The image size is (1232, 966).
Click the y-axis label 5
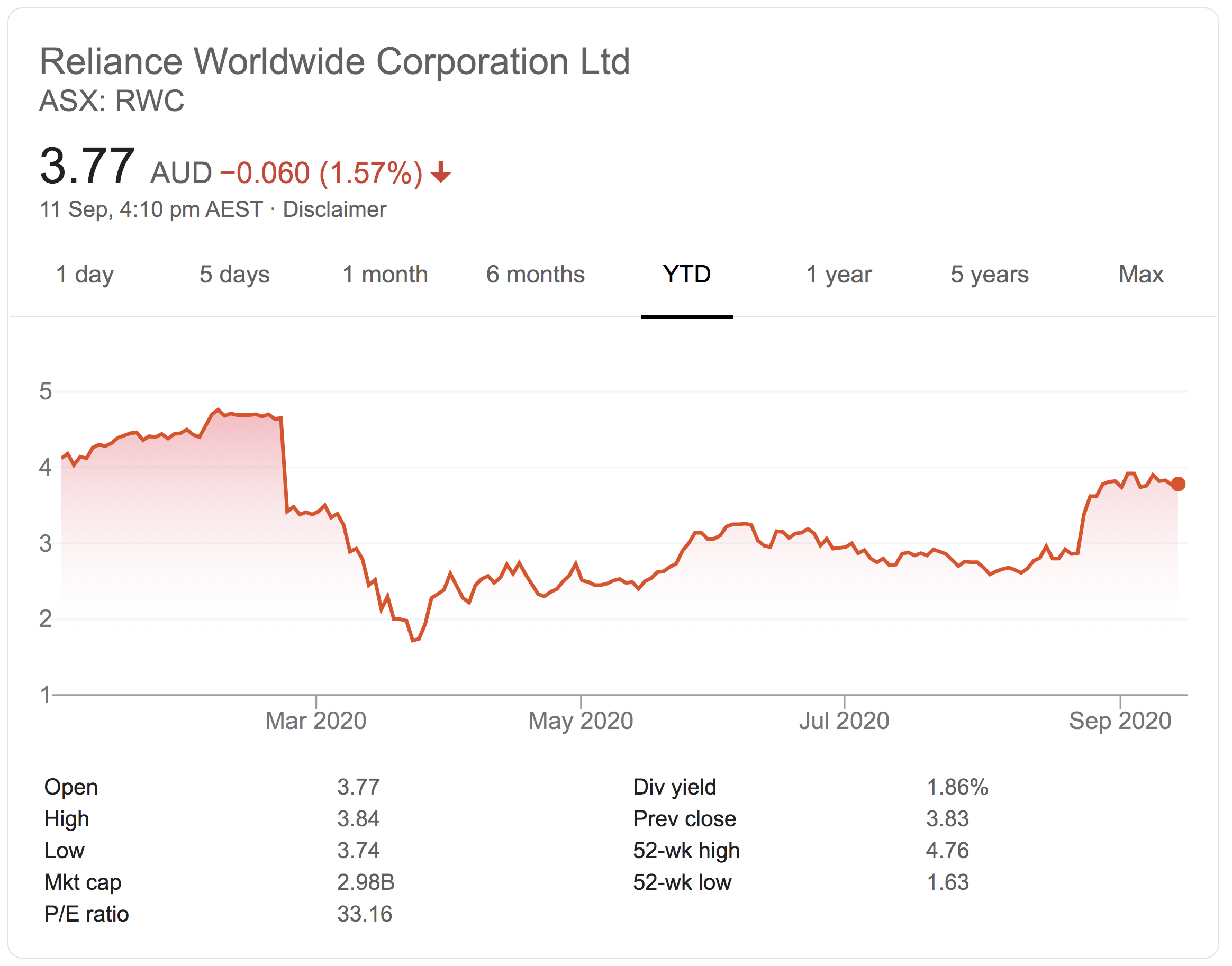click(46, 392)
